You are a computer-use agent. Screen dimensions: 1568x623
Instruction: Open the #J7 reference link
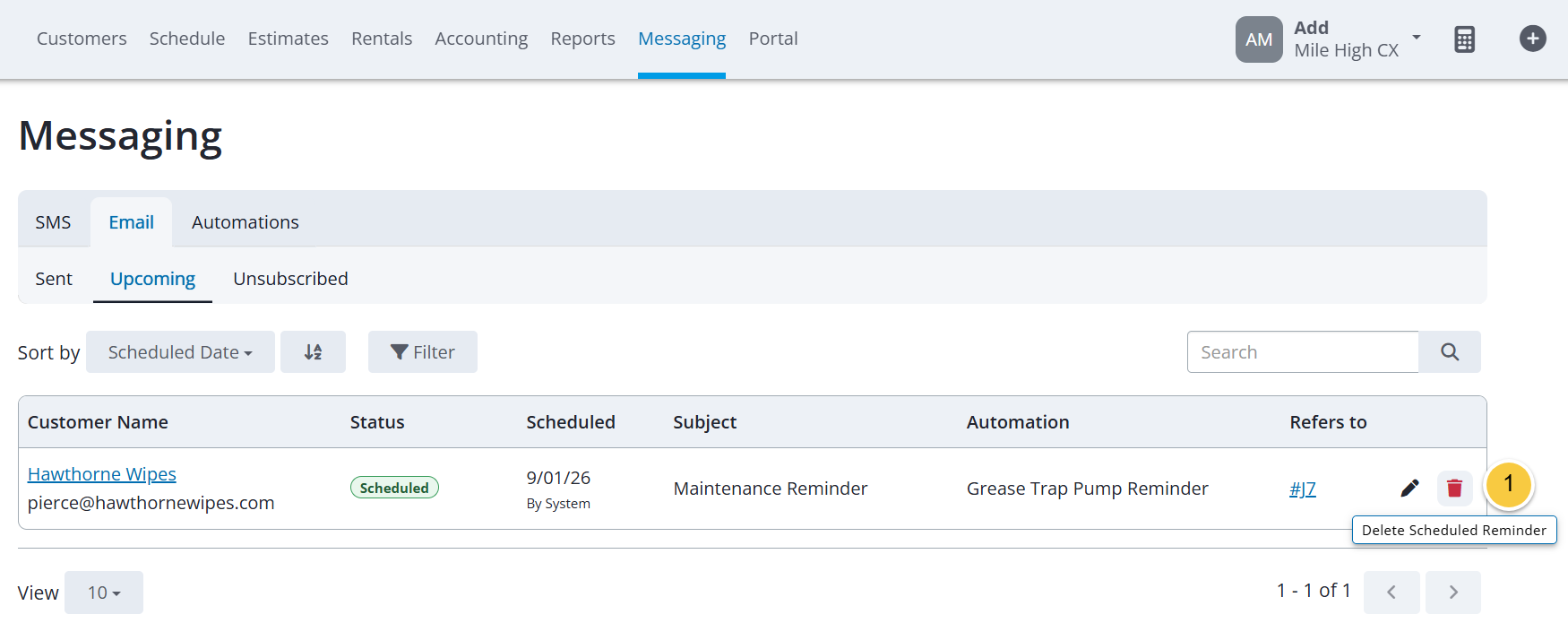click(x=1303, y=489)
